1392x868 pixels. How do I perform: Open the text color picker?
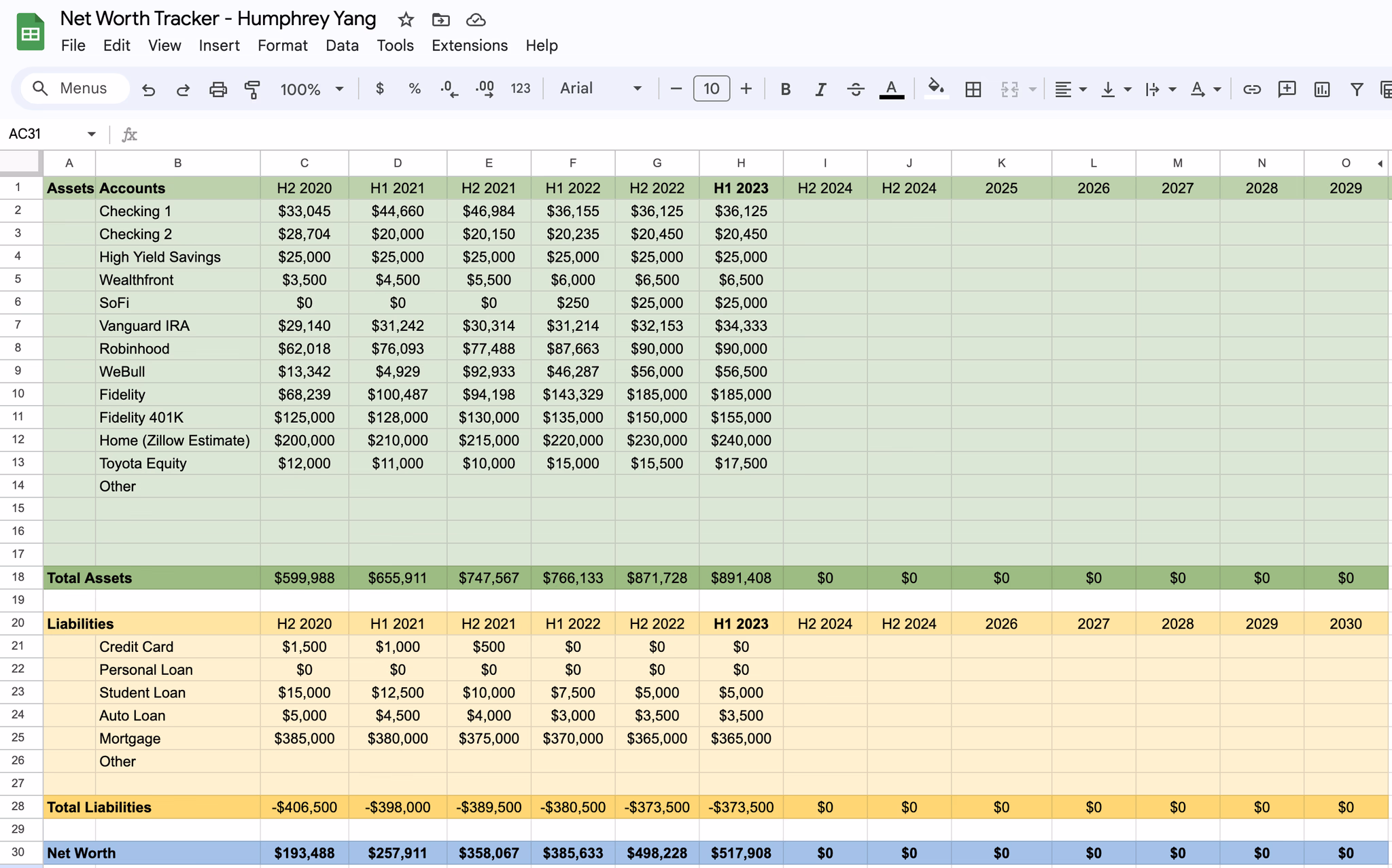[892, 89]
